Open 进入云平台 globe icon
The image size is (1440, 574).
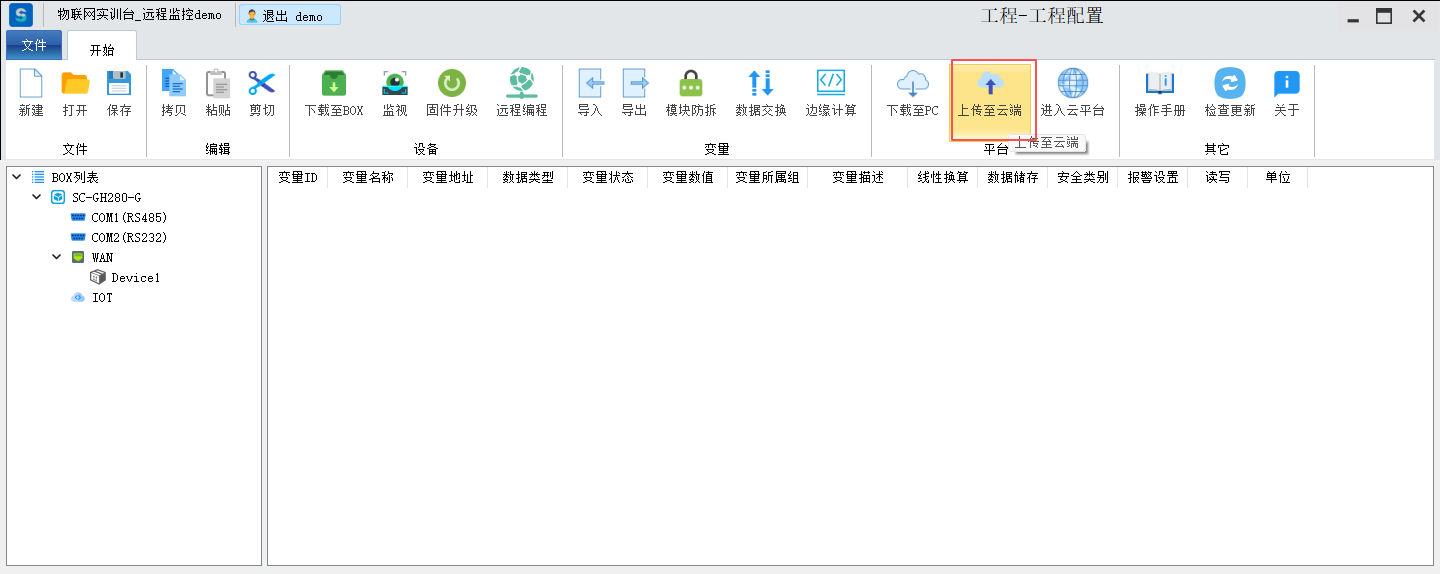coord(1072,84)
